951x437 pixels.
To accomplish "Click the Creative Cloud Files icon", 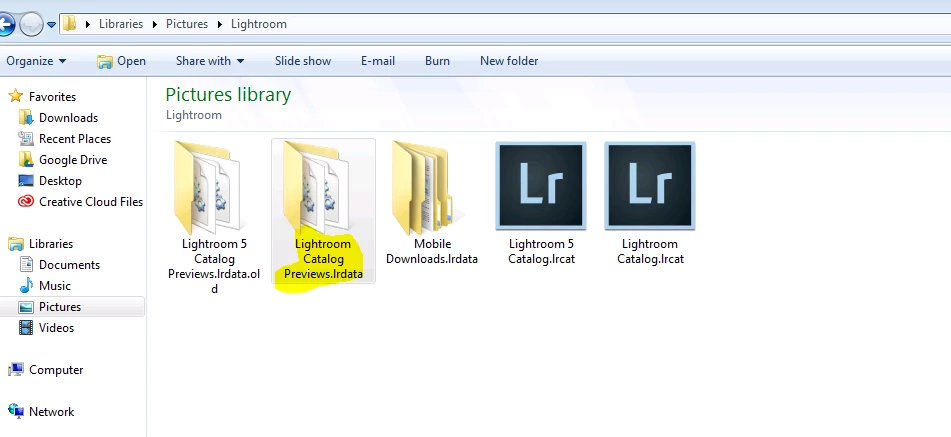I will click(25, 202).
